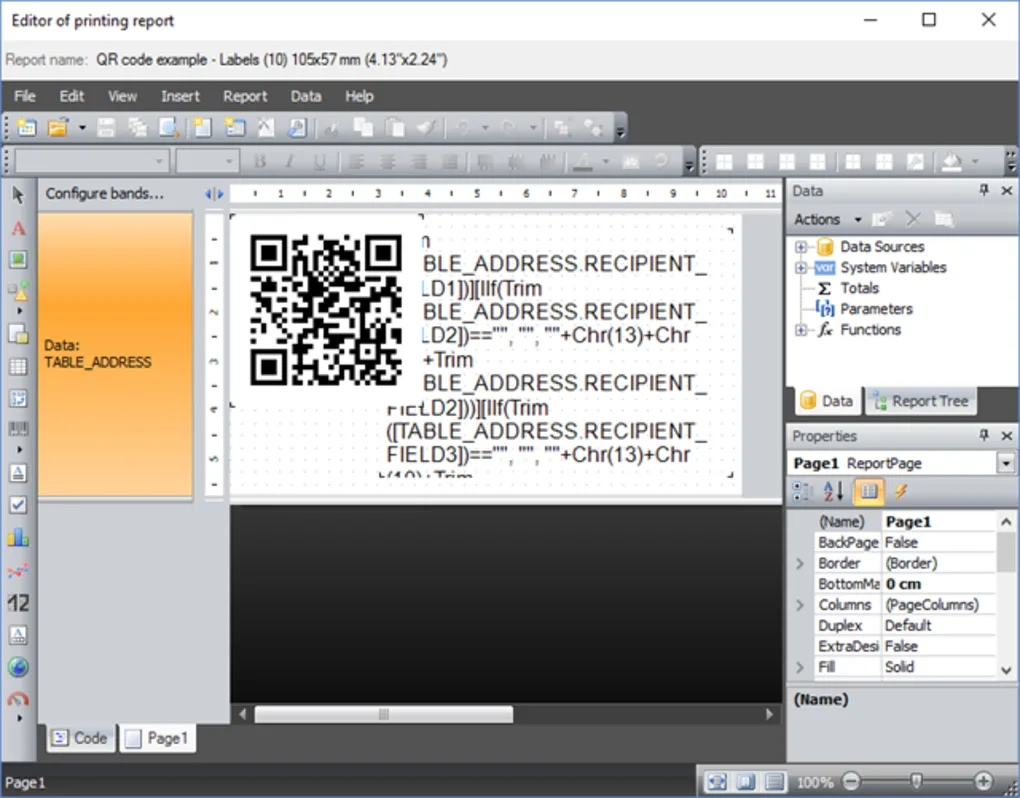Switch to the Report Tree tab

click(x=919, y=401)
